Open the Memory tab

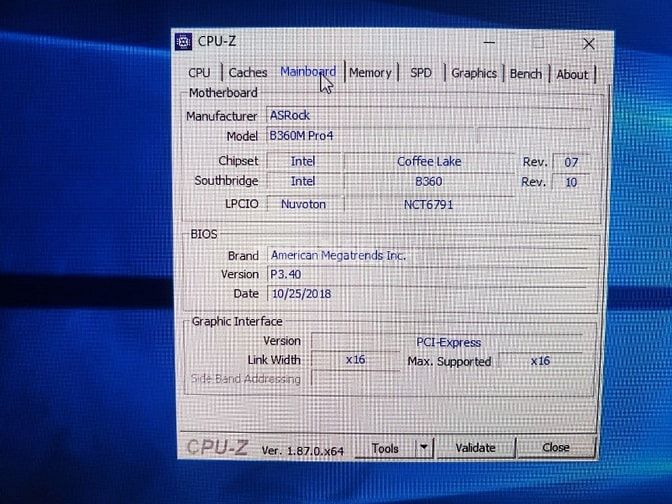click(x=370, y=73)
